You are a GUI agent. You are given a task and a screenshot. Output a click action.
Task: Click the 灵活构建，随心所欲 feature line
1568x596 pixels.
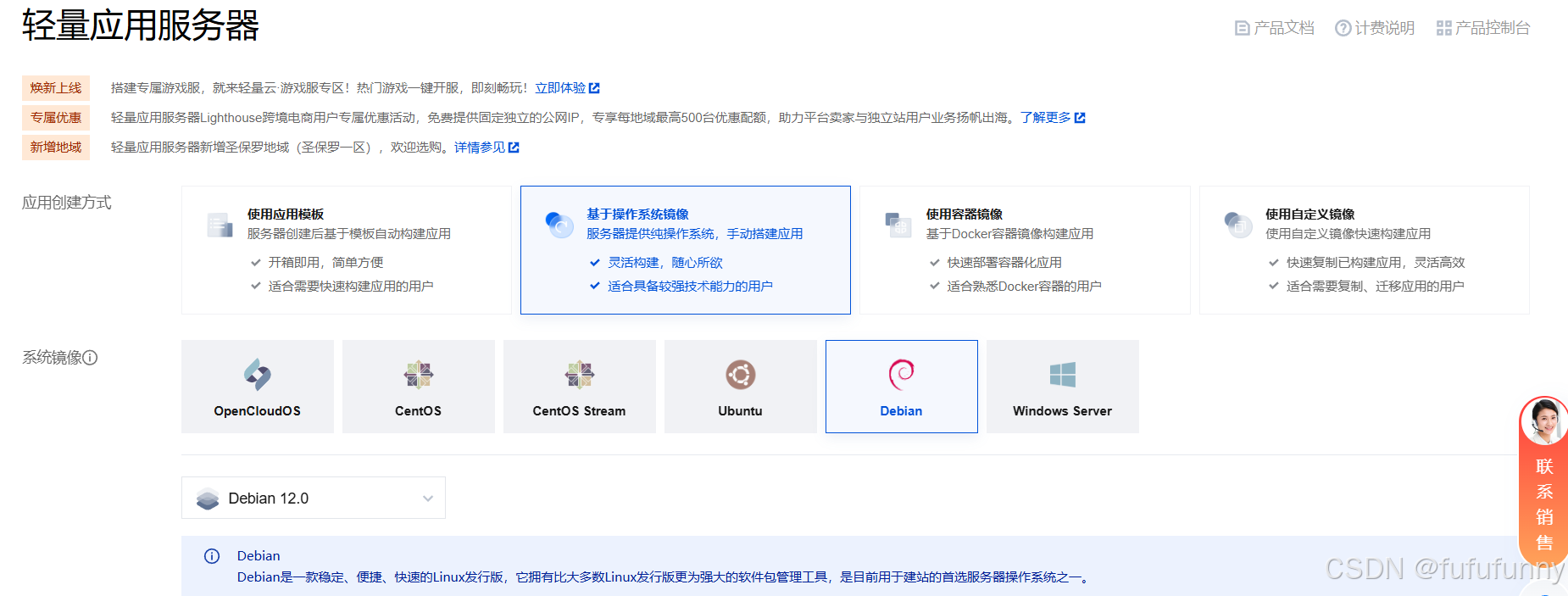(665, 263)
